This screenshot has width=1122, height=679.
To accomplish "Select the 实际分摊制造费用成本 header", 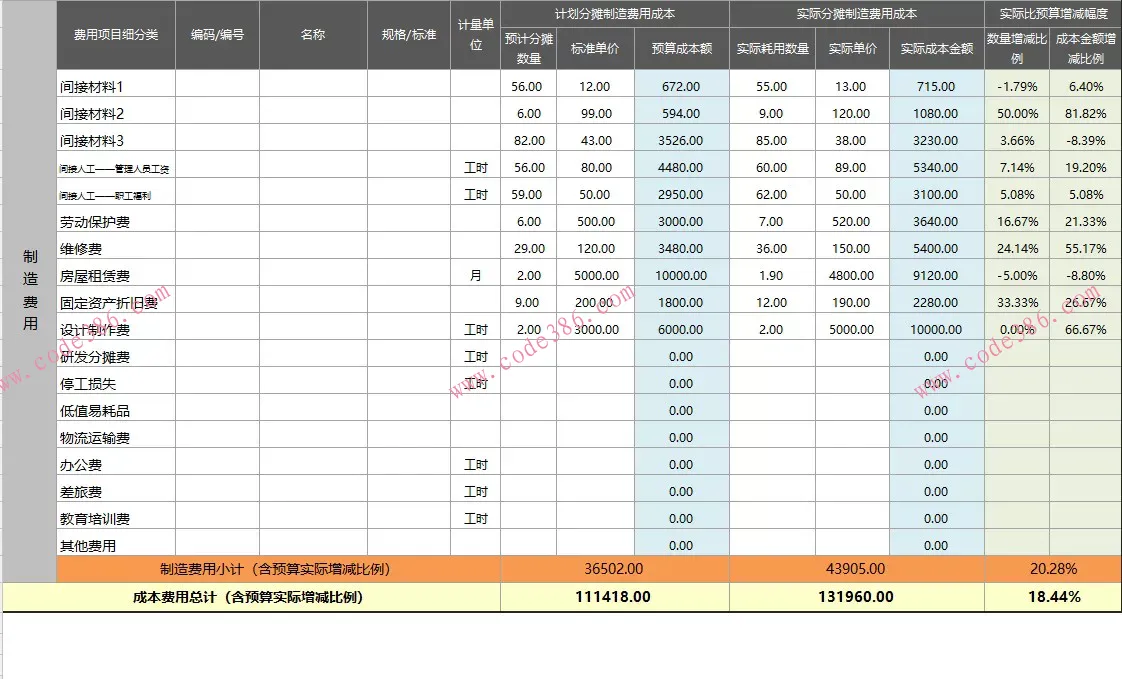I will point(857,14).
